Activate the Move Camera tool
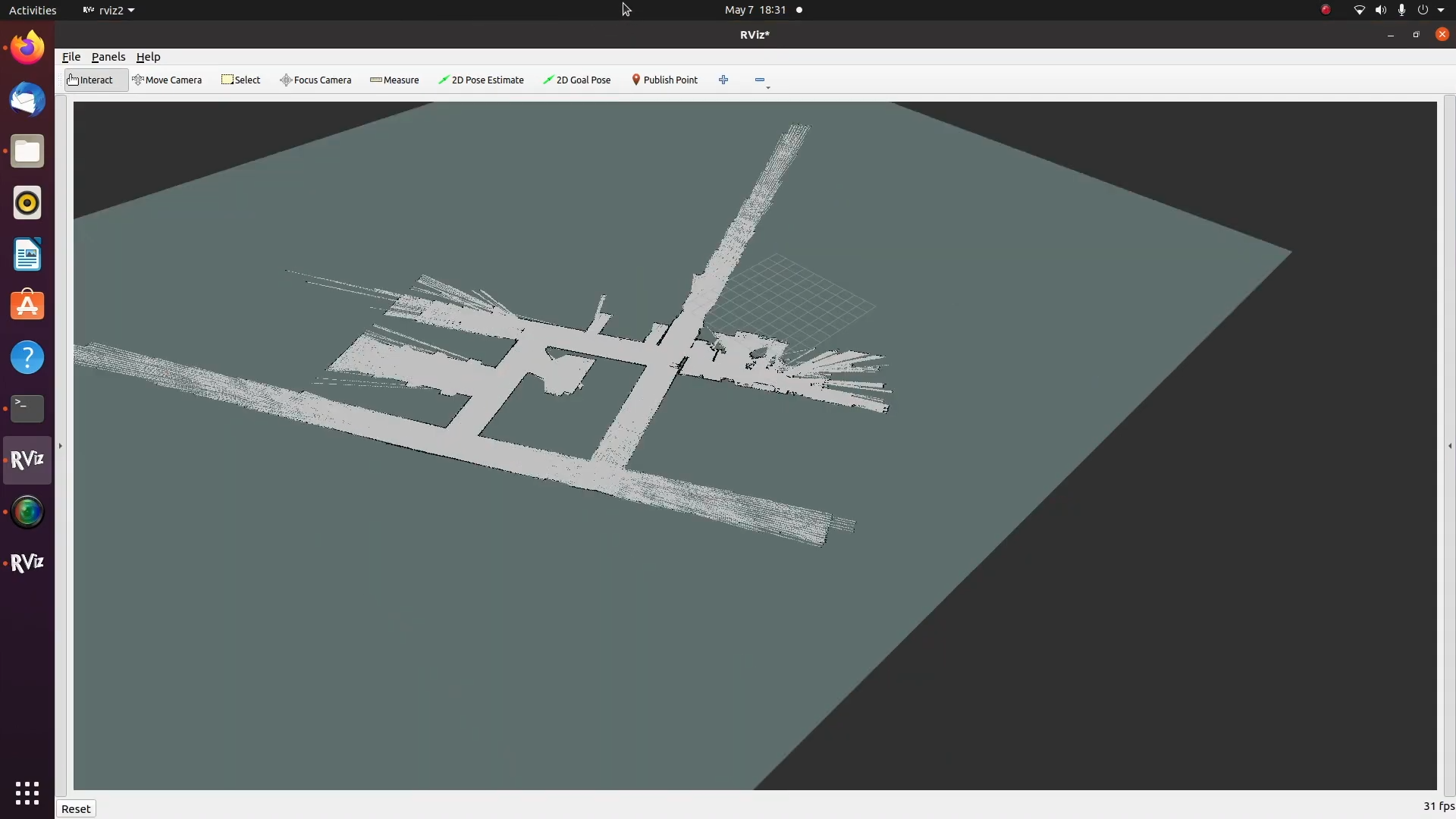1456x819 pixels. 167,80
